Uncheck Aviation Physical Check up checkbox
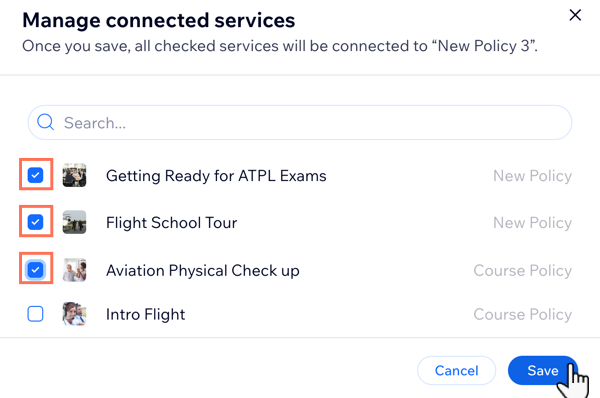This screenshot has width=600, height=398. pos(36,270)
